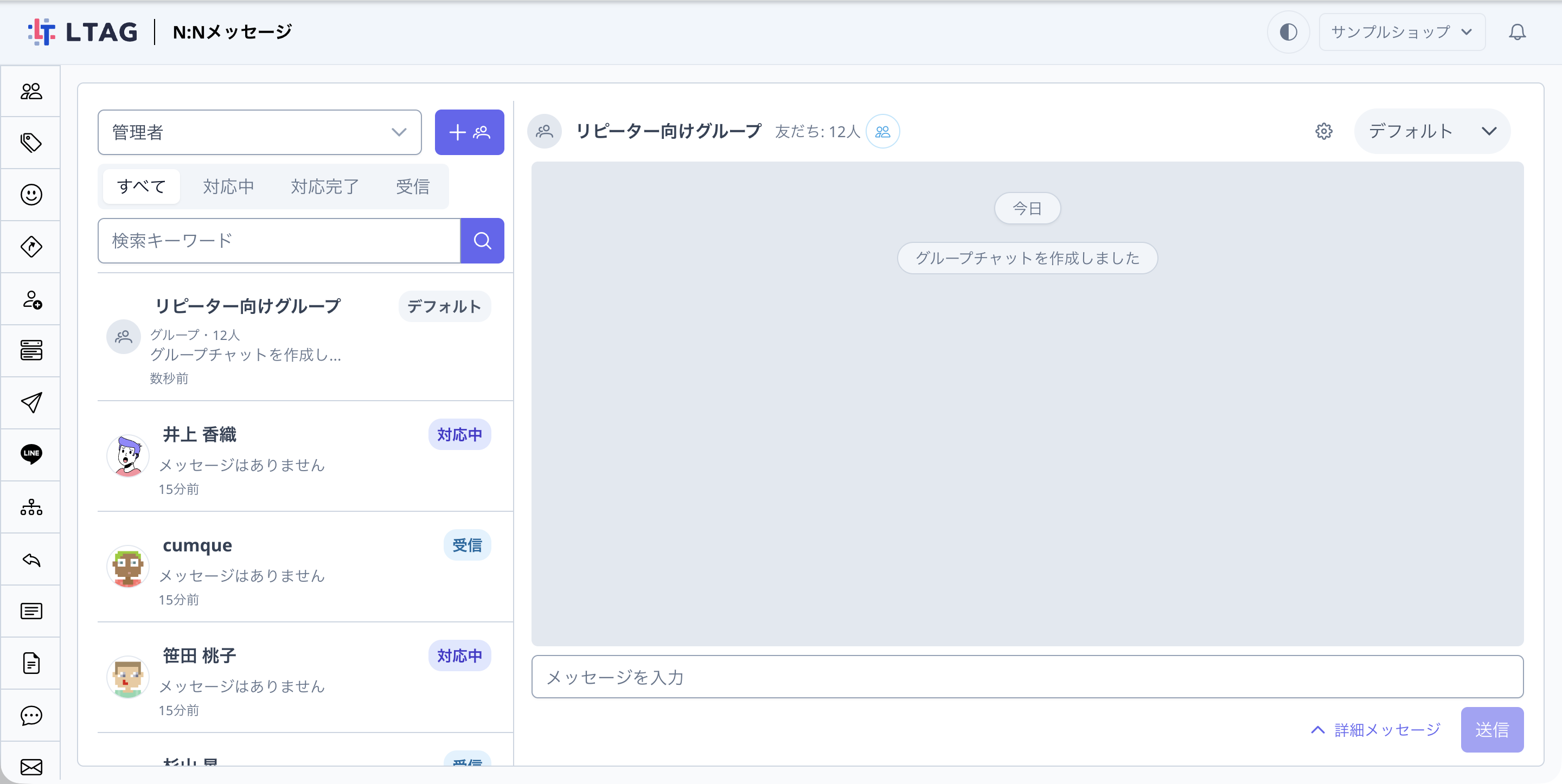Click the LTAG logo

[x=83, y=32]
